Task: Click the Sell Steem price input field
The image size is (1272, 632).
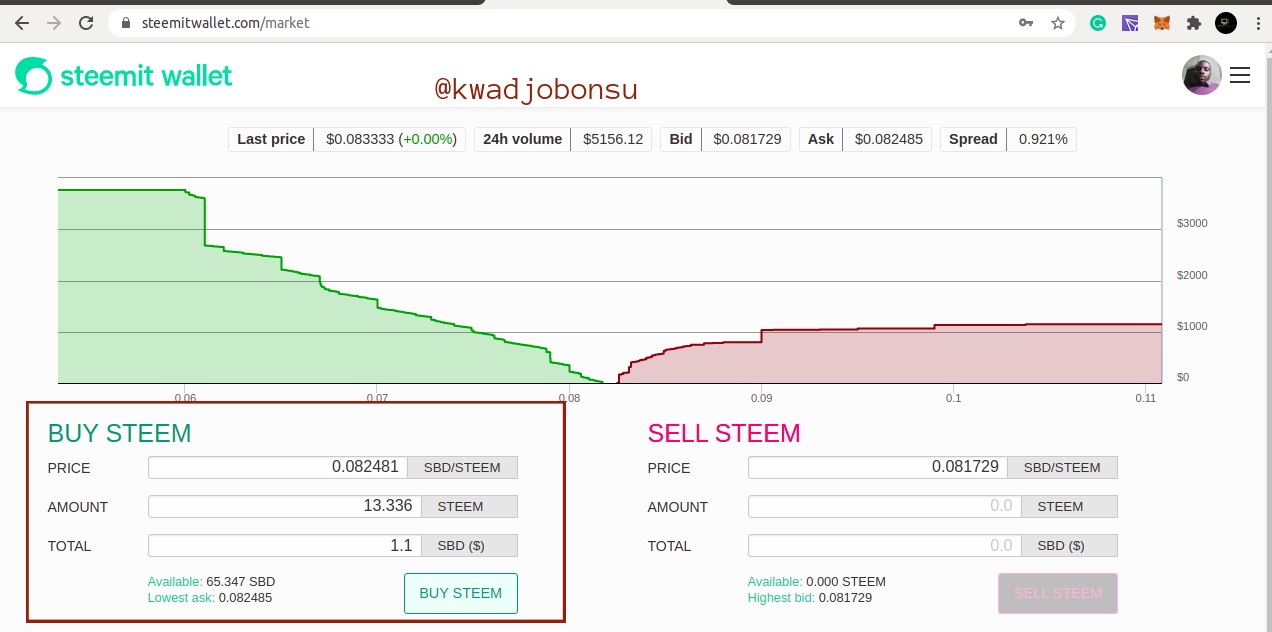Action: 877,467
